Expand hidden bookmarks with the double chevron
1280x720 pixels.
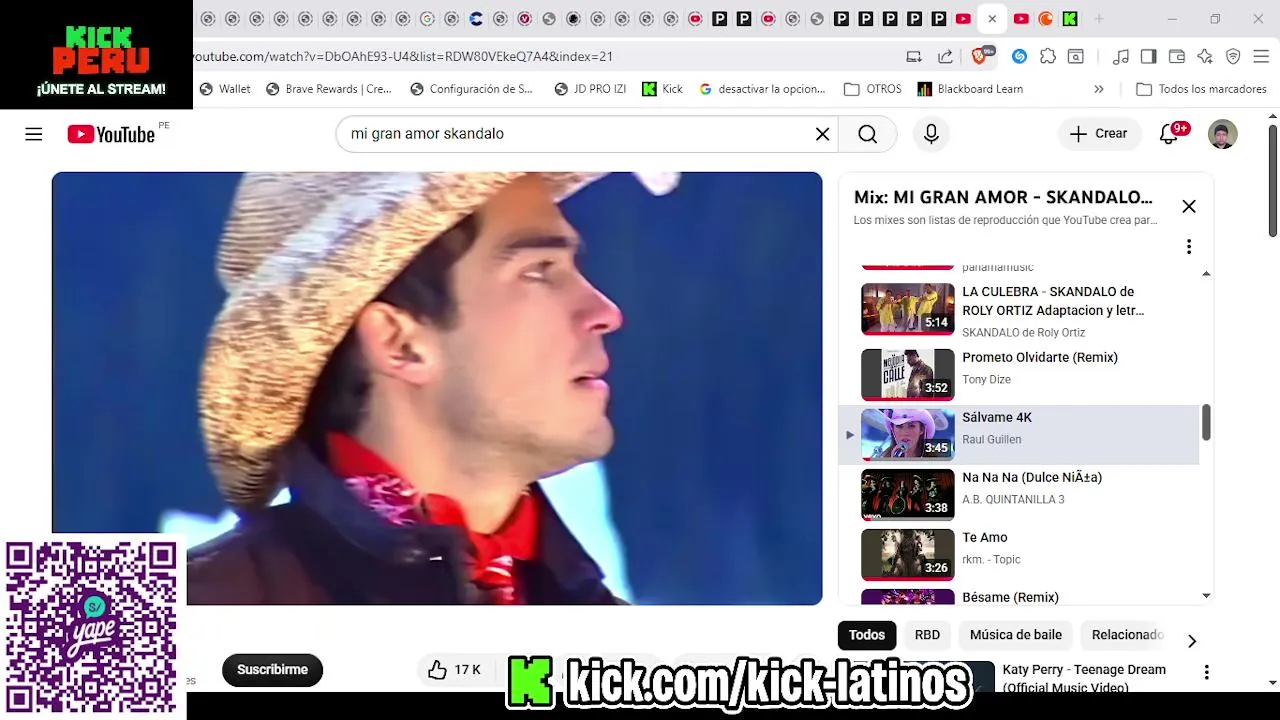pos(1099,89)
